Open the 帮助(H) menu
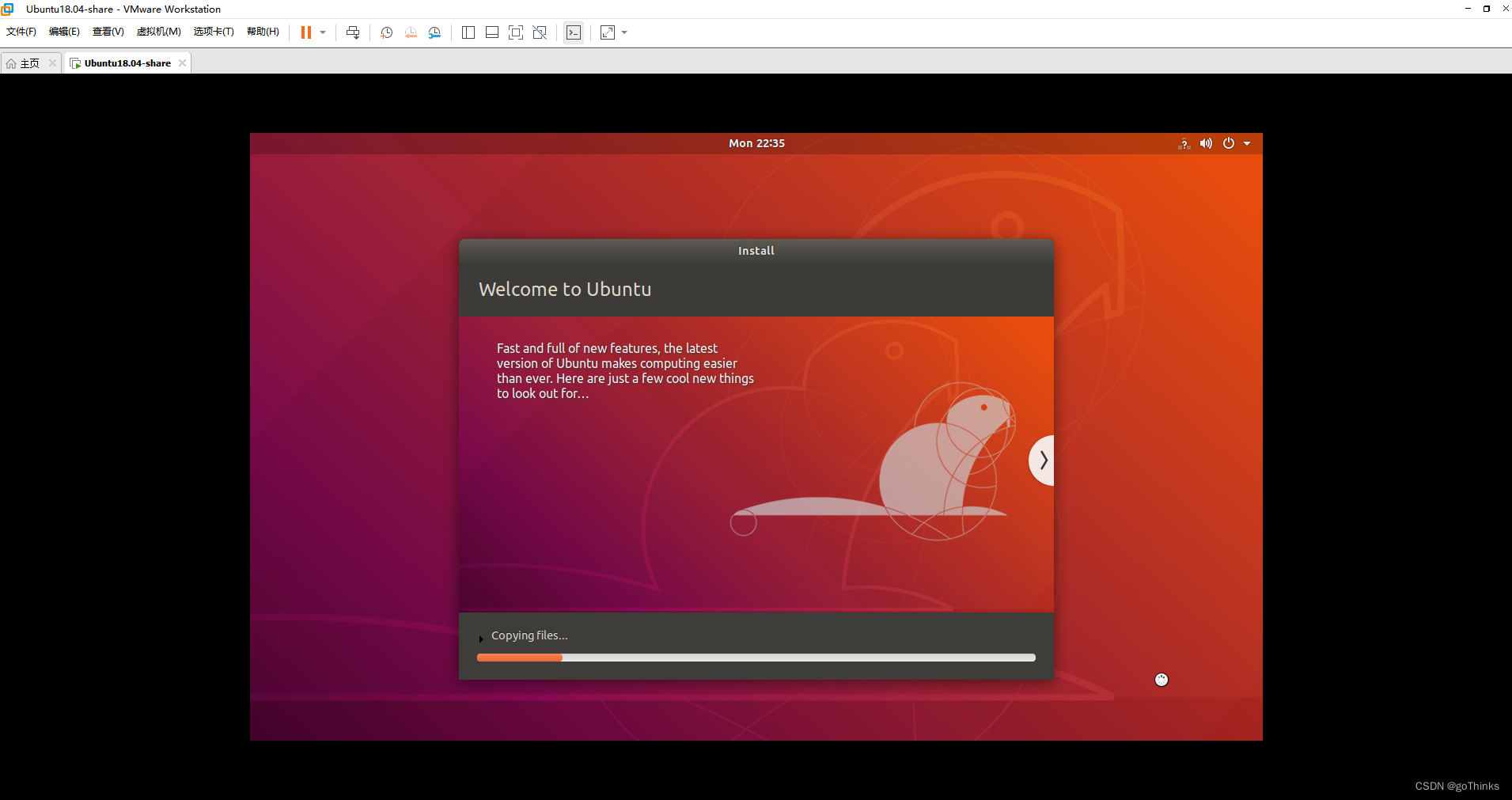 pos(263,32)
